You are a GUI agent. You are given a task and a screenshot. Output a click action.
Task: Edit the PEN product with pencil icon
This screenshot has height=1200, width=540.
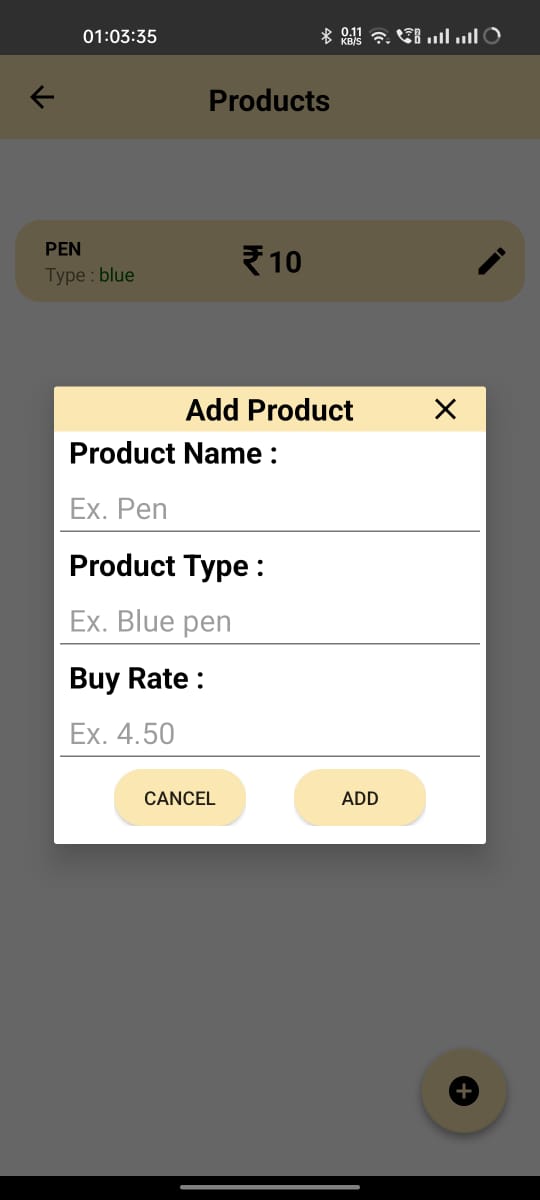coord(491,261)
